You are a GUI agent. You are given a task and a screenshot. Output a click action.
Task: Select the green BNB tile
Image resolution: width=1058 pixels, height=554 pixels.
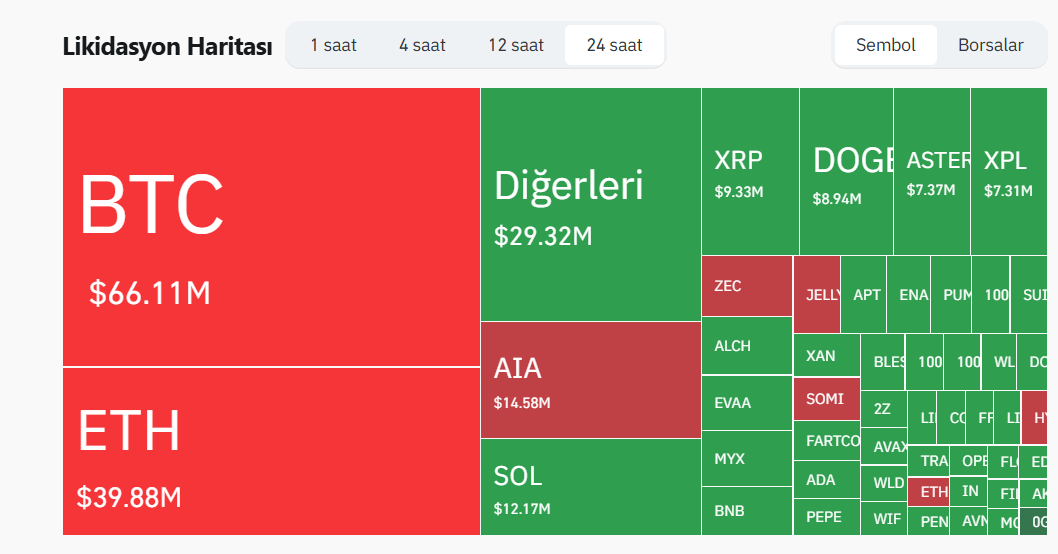[x=746, y=511]
